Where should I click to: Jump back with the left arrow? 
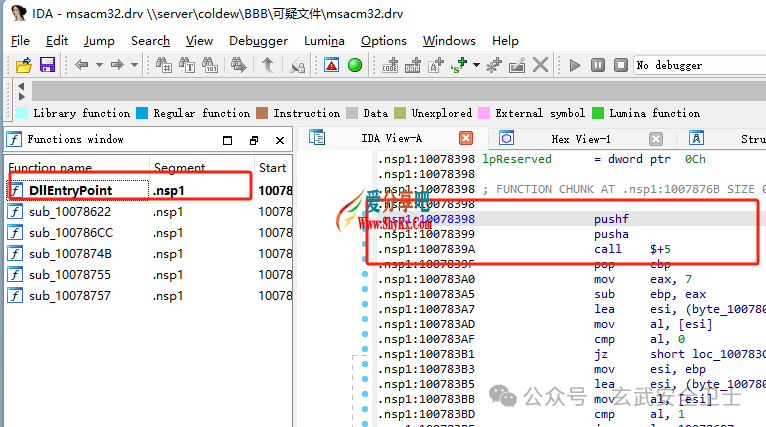(82, 64)
